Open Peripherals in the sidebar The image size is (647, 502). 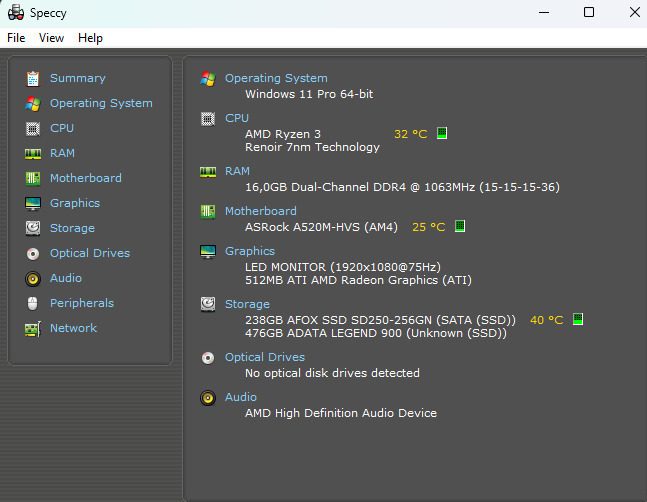click(82, 303)
